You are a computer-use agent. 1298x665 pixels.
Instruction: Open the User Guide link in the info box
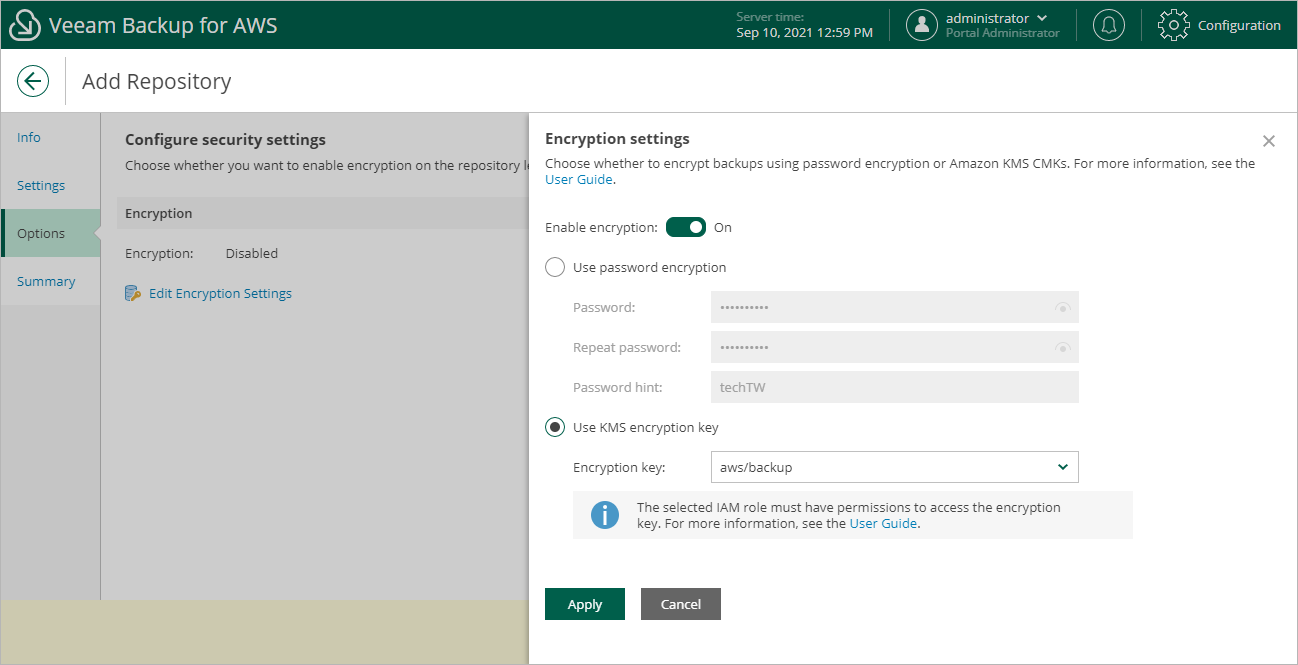click(x=883, y=523)
